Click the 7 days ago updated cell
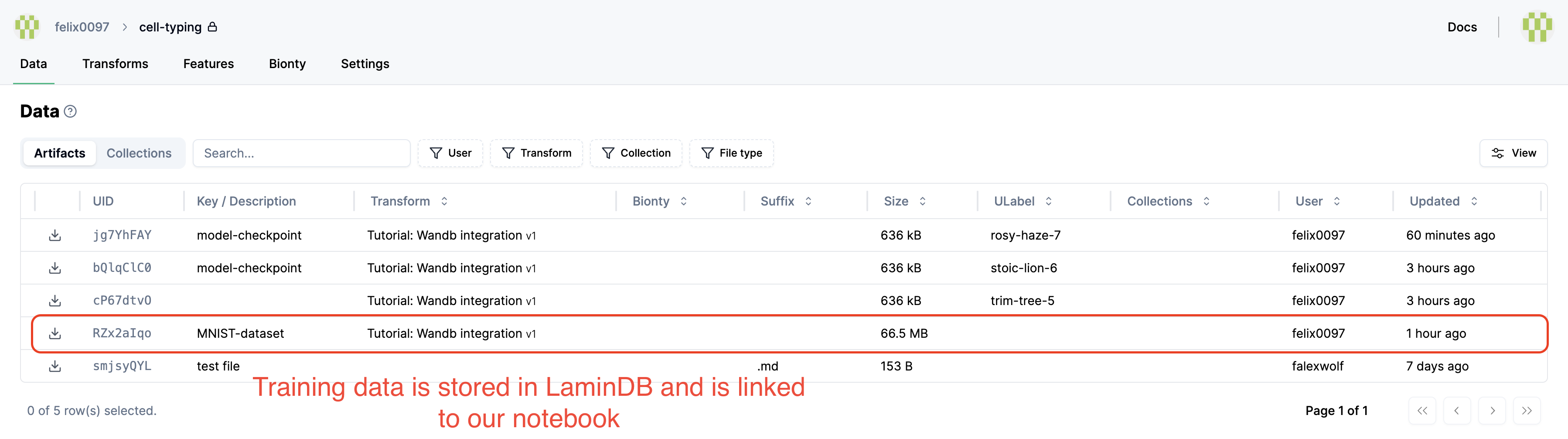 pos(1437,367)
